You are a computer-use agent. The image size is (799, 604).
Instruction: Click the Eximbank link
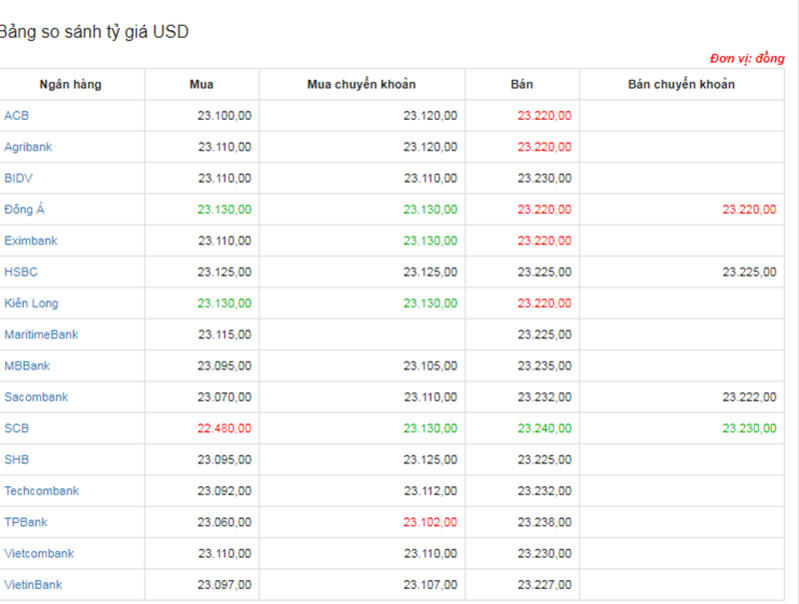pyautogui.click(x=31, y=241)
